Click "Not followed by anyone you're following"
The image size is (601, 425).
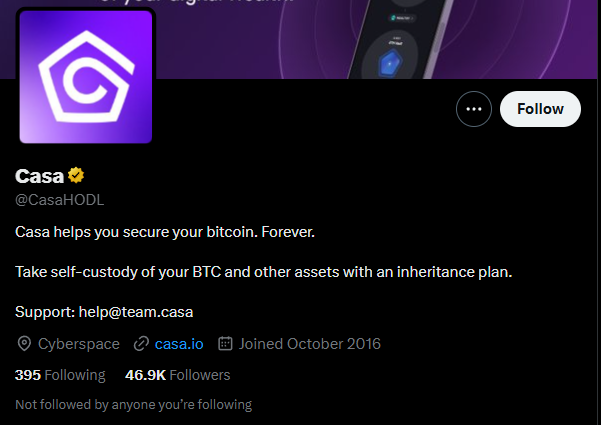[x=134, y=405]
